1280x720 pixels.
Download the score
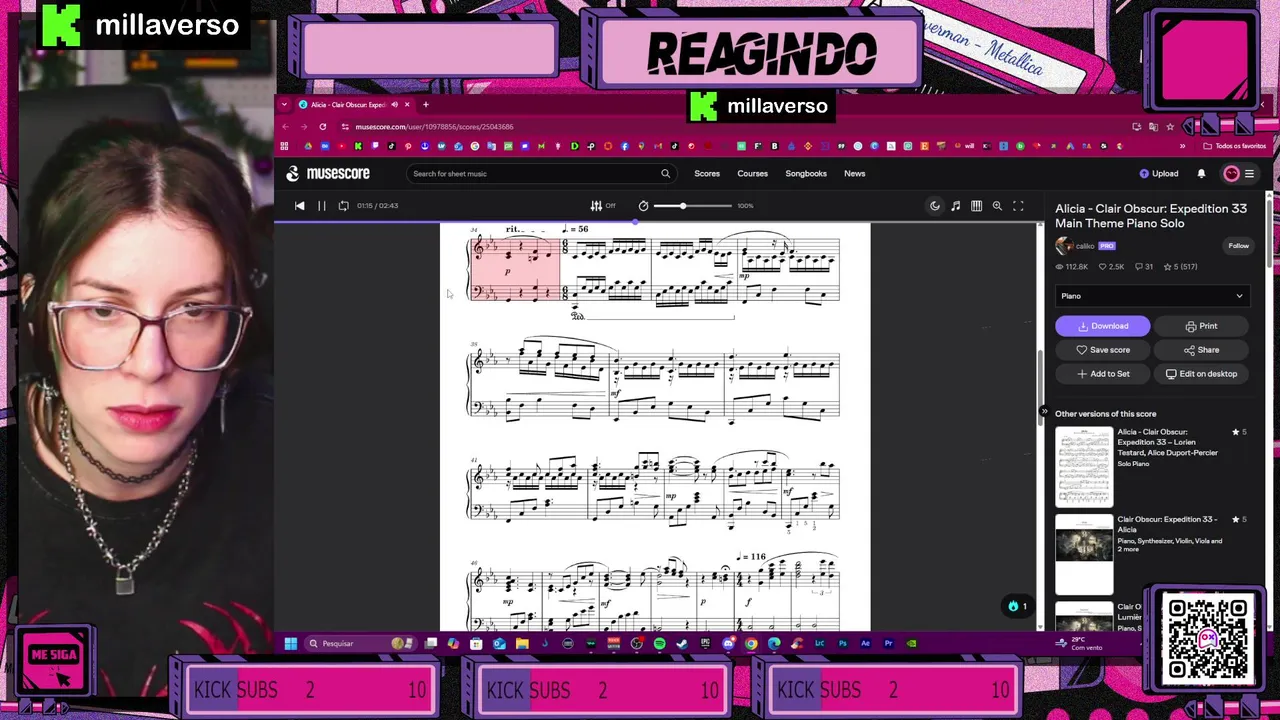click(x=1102, y=326)
